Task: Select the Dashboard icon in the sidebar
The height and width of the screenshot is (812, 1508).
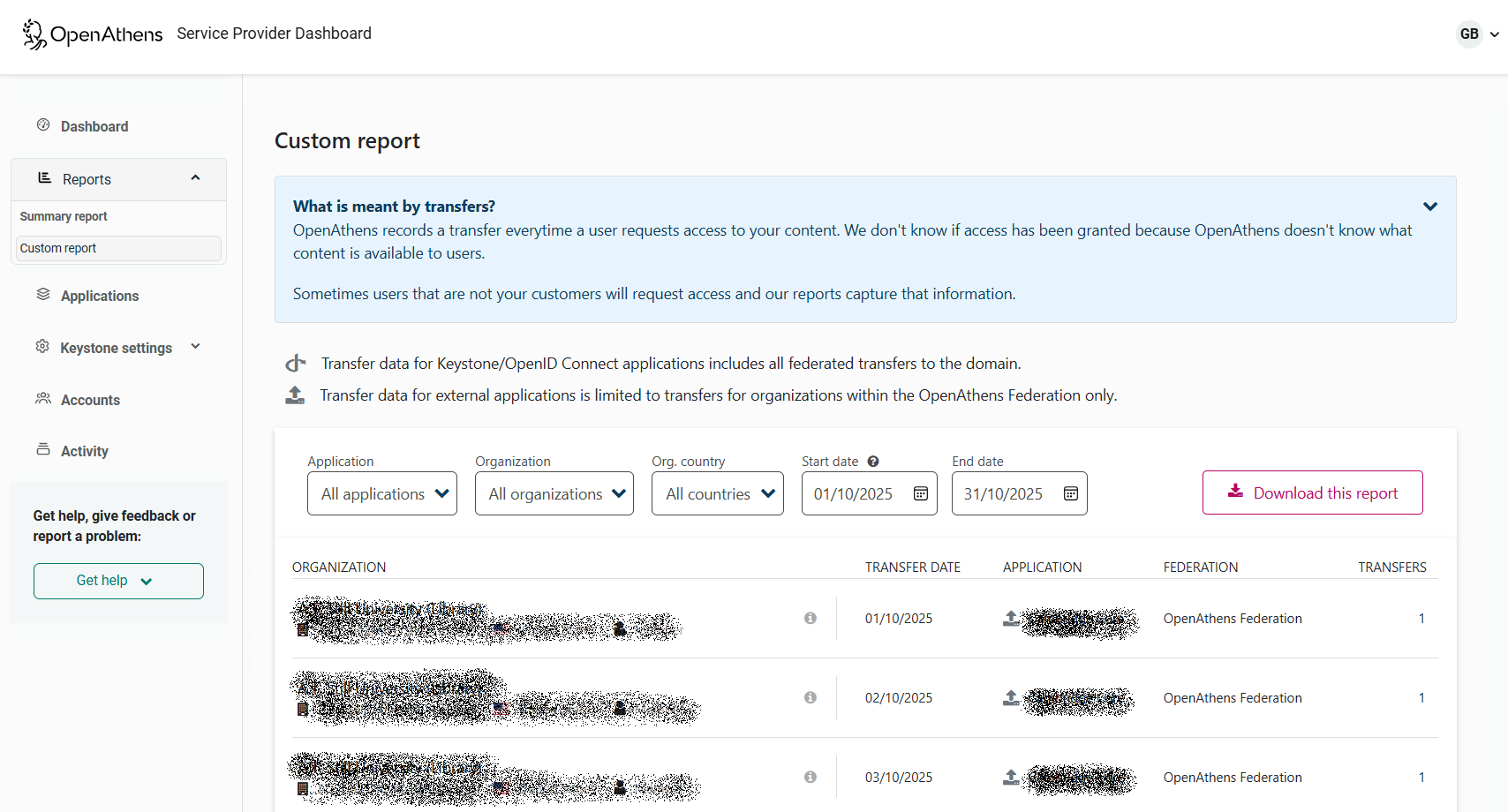Action: pyautogui.click(x=43, y=125)
